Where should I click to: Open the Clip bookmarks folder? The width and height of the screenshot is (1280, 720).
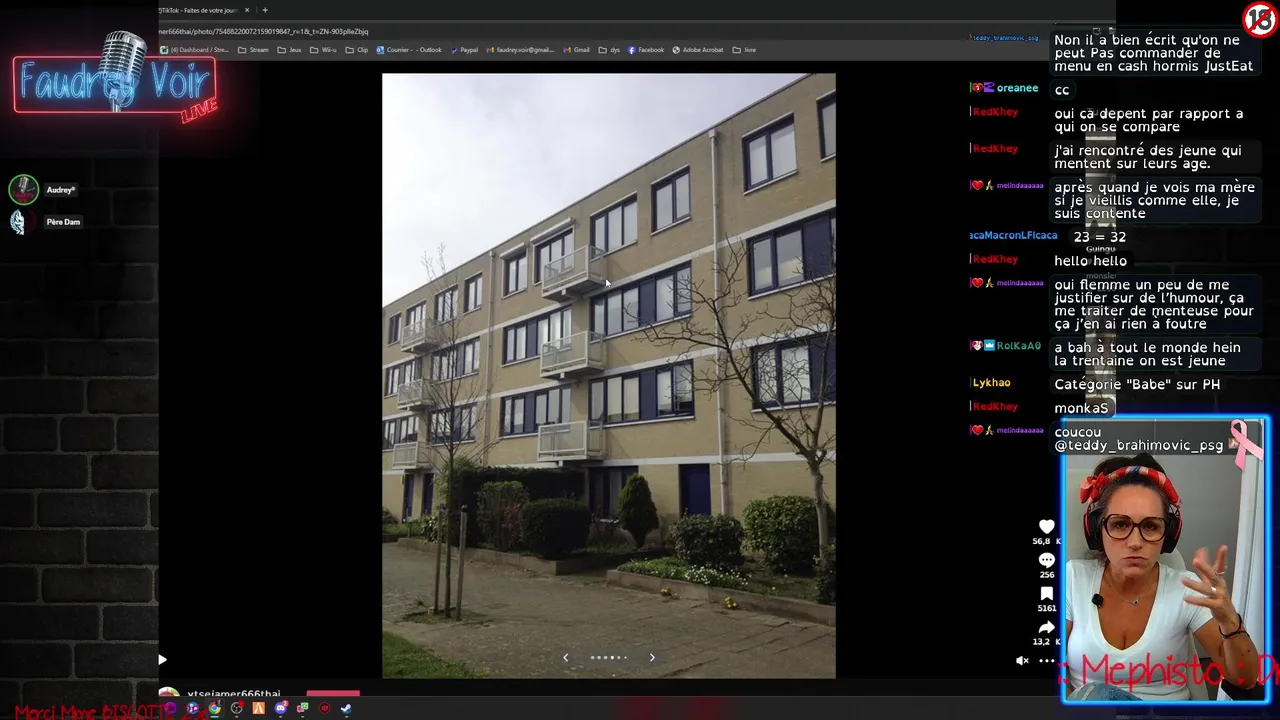pyautogui.click(x=357, y=50)
